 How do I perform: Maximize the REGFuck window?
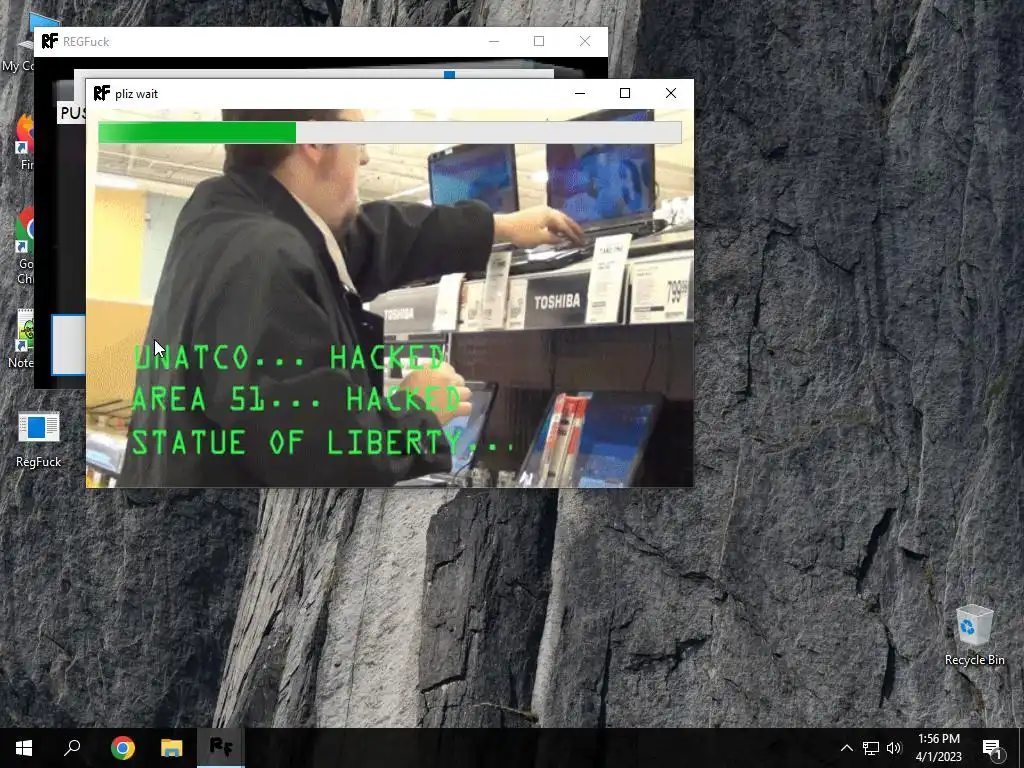pos(539,41)
